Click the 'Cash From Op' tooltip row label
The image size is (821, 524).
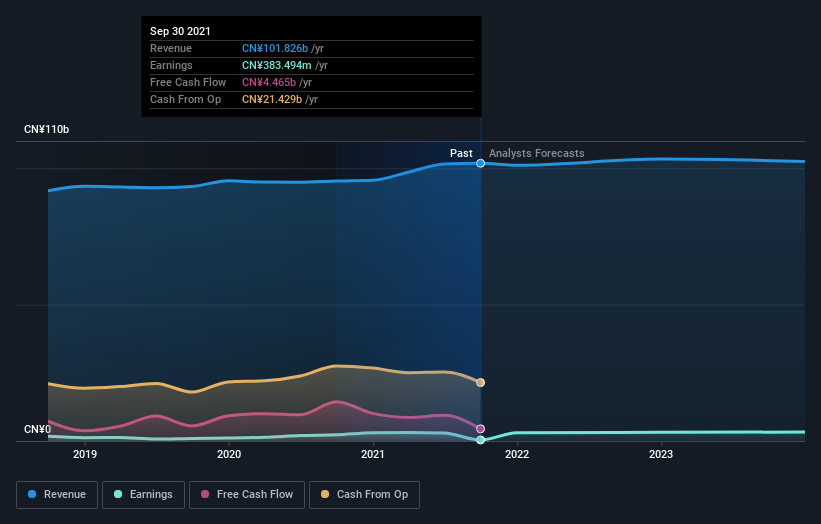(185, 99)
